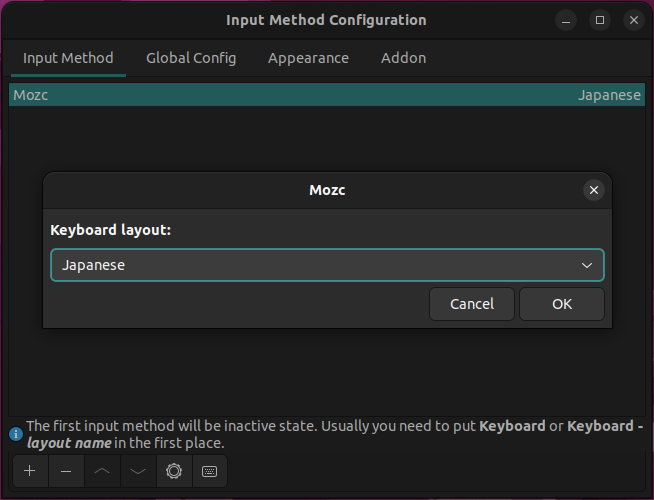Switch to the Input Method tab
This screenshot has width=654, height=500.
tap(68, 58)
